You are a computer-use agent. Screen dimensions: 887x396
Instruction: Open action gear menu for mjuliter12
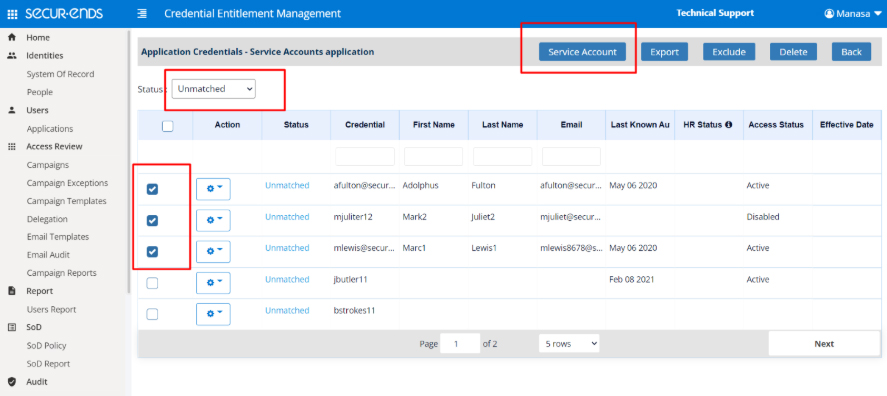213,220
